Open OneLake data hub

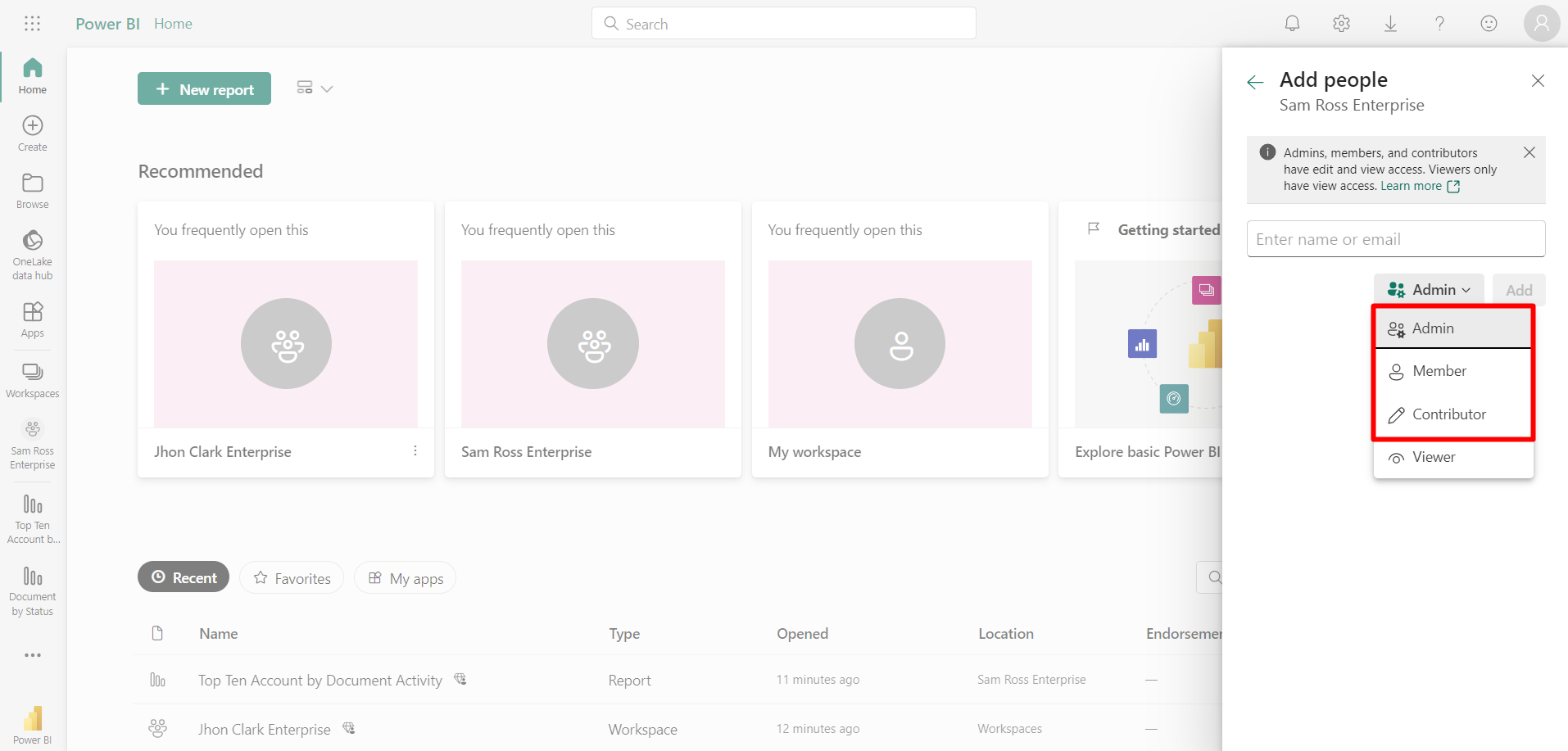coord(33,255)
